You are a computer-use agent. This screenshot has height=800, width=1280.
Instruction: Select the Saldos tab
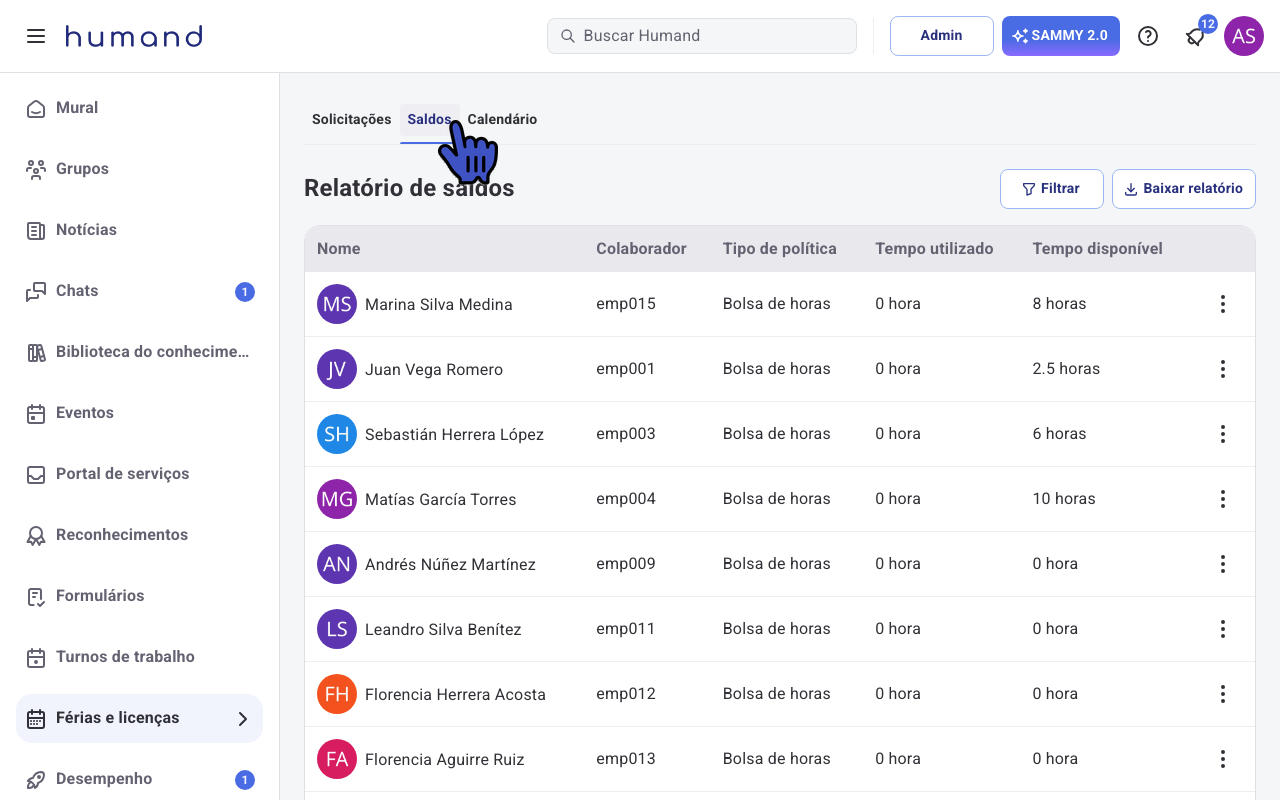(429, 119)
